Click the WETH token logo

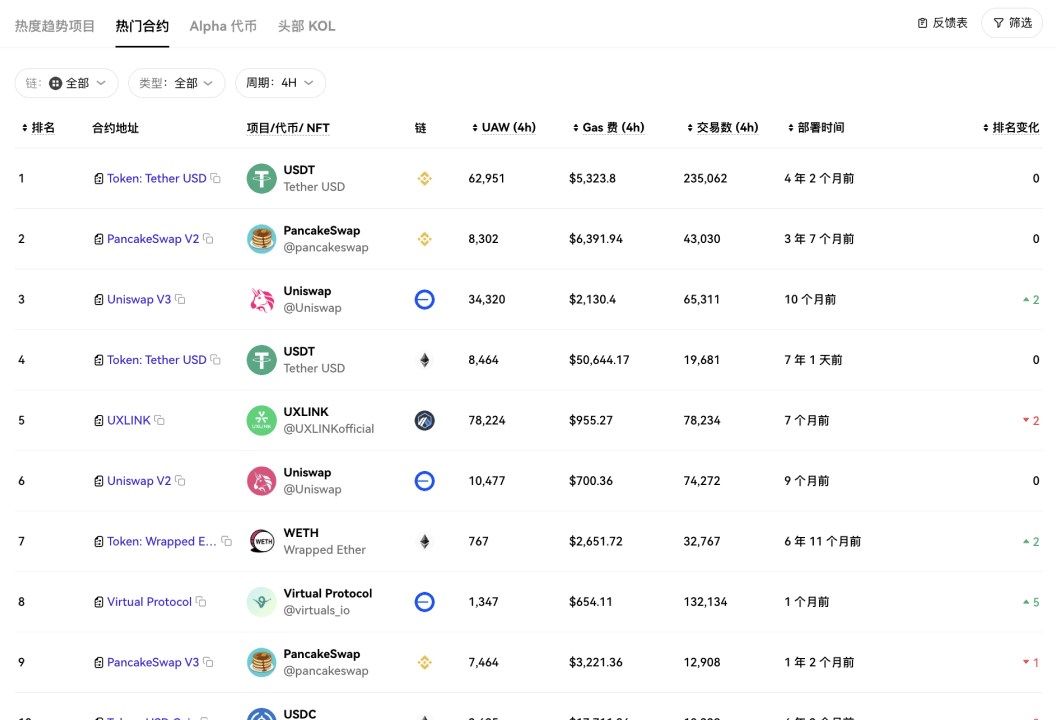(x=261, y=542)
